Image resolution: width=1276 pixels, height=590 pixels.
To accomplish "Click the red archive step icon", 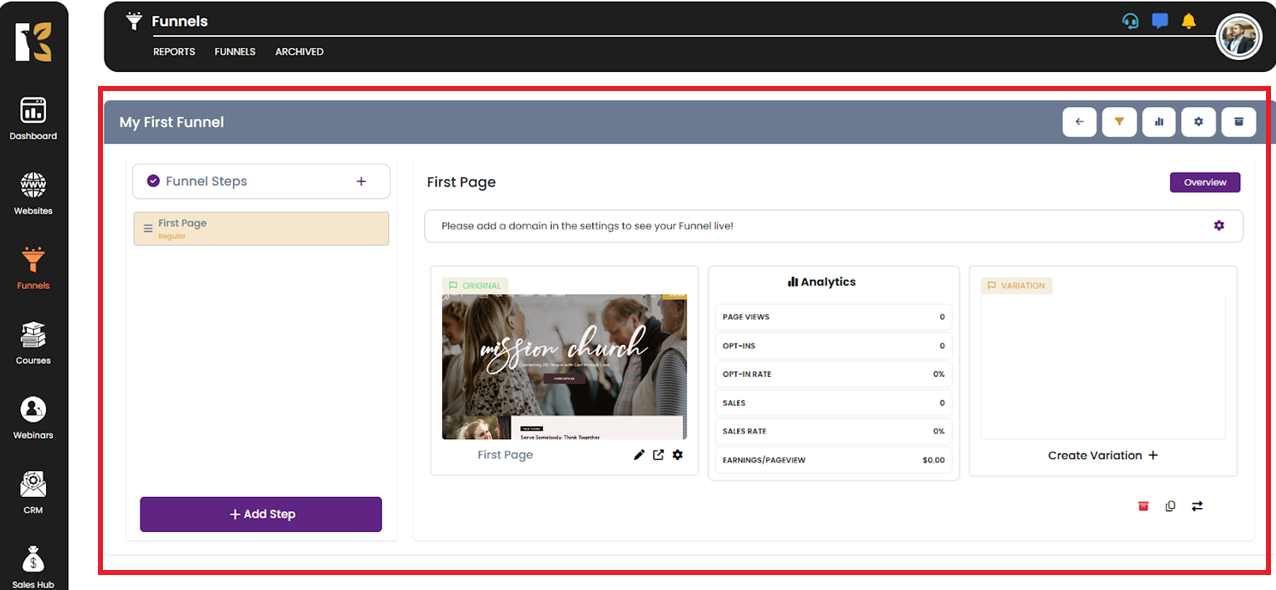I will 1143,506.
